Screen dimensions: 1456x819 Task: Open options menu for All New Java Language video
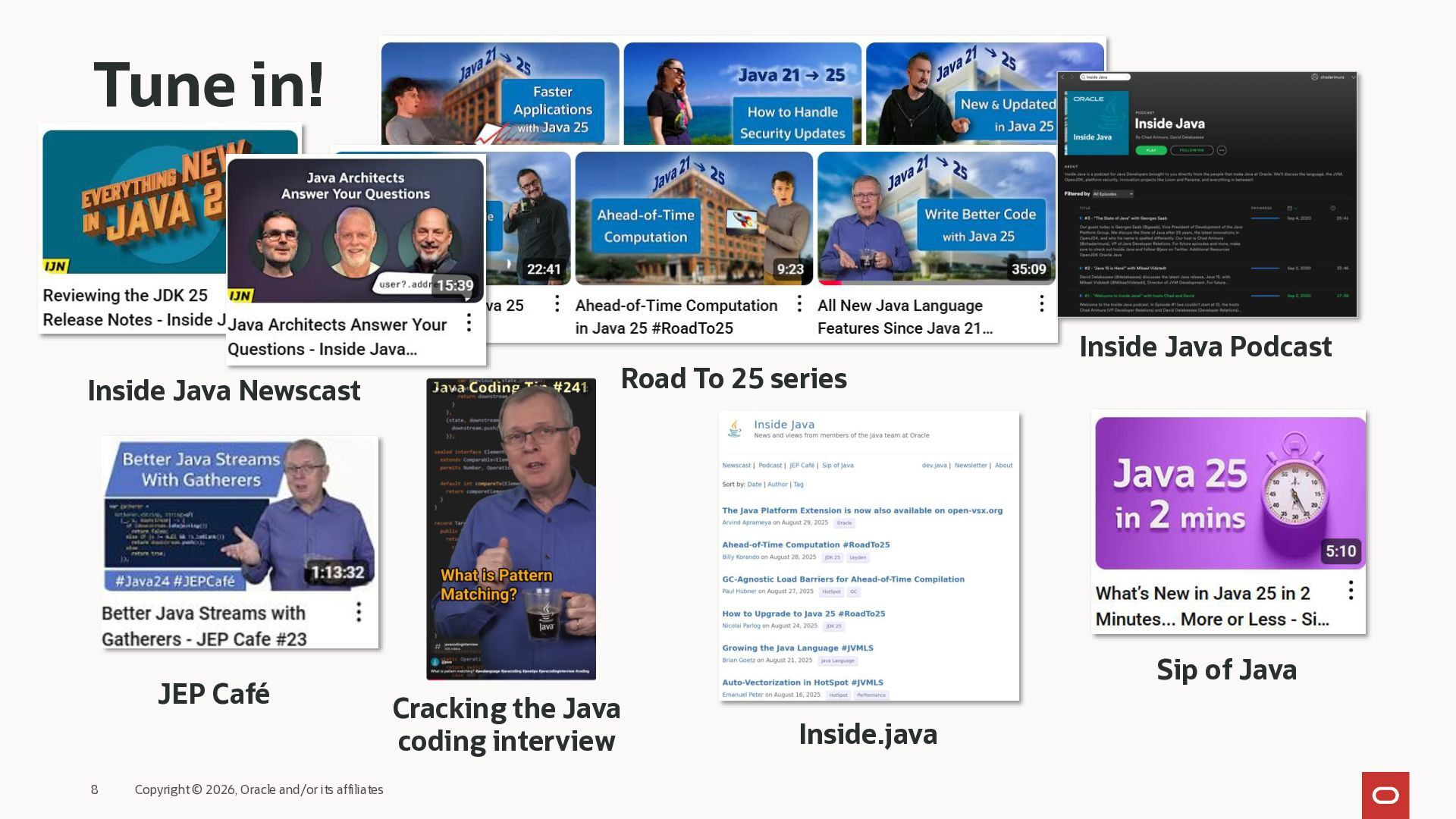1041,304
